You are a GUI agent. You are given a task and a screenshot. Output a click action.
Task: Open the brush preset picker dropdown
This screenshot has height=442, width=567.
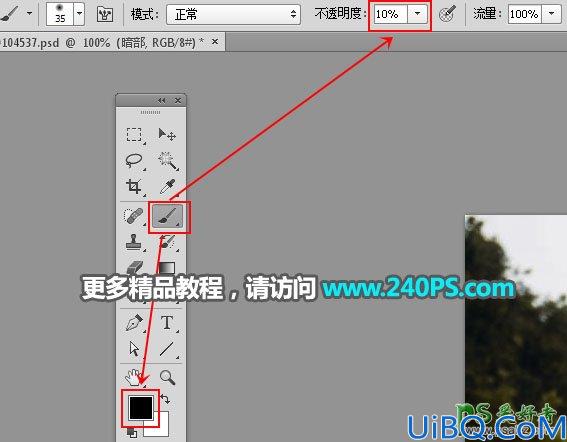[79, 14]
